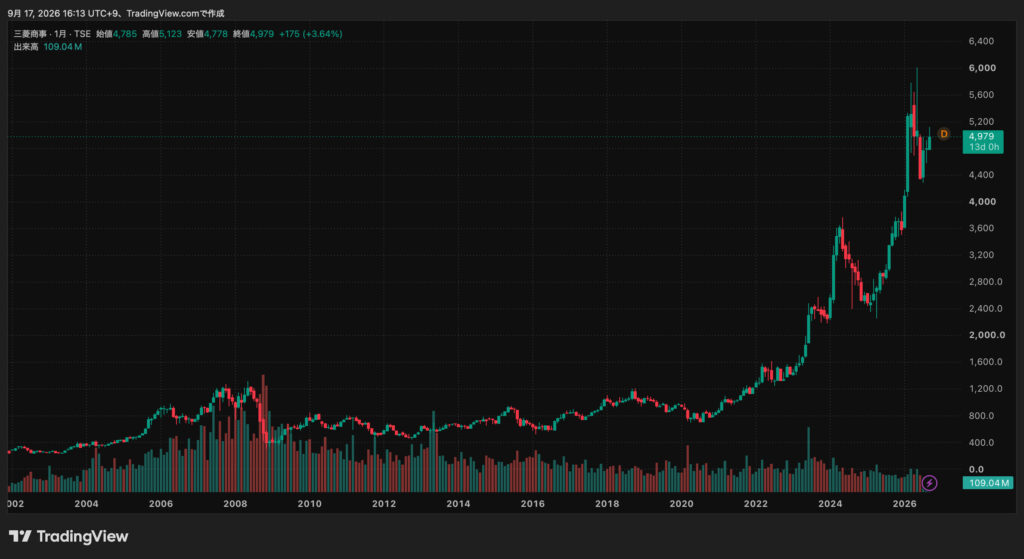Select the 4,979 current price label
This screenshot has height=559, width=1024.
(982, 136)
